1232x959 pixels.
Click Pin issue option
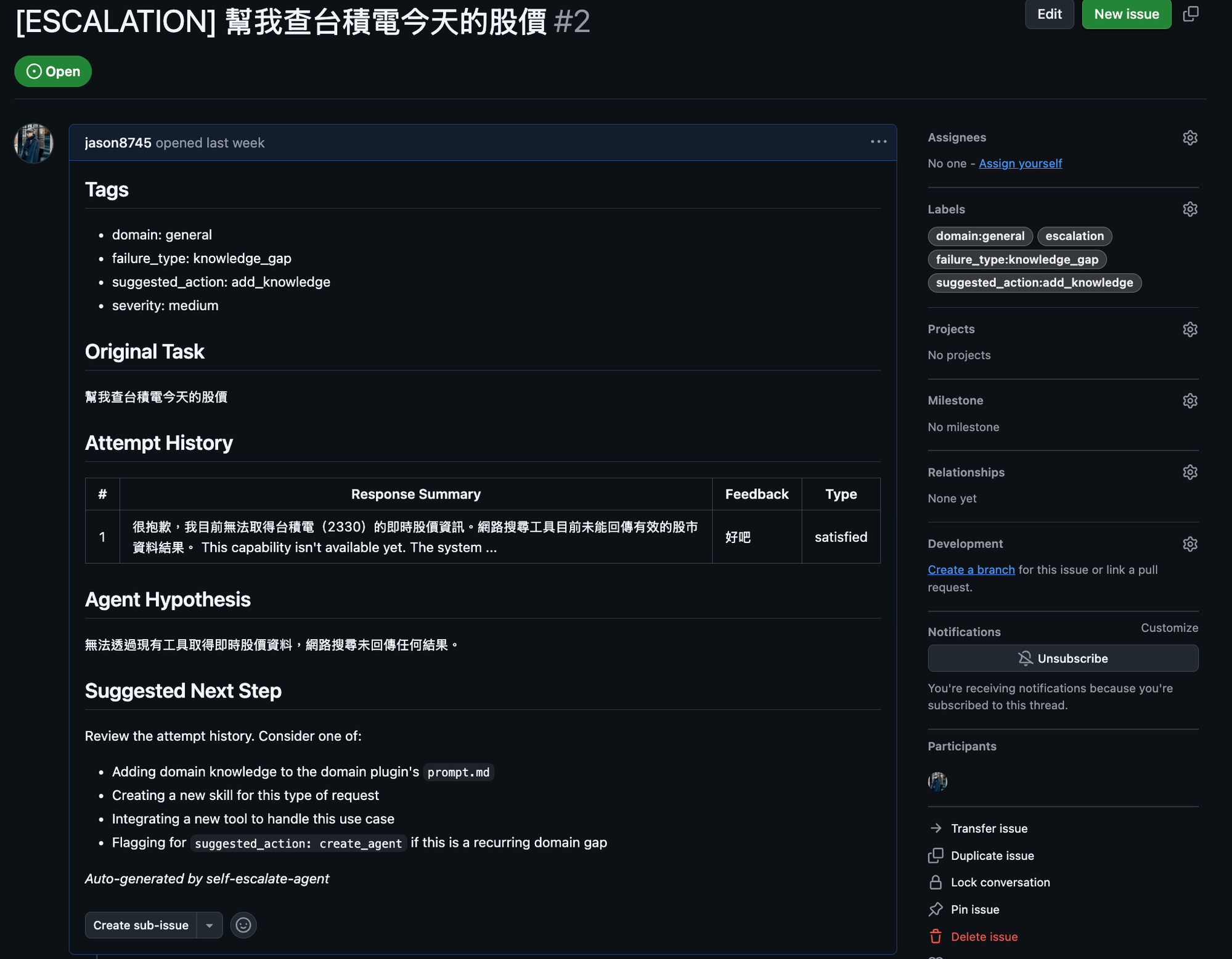tap(975, 909)
